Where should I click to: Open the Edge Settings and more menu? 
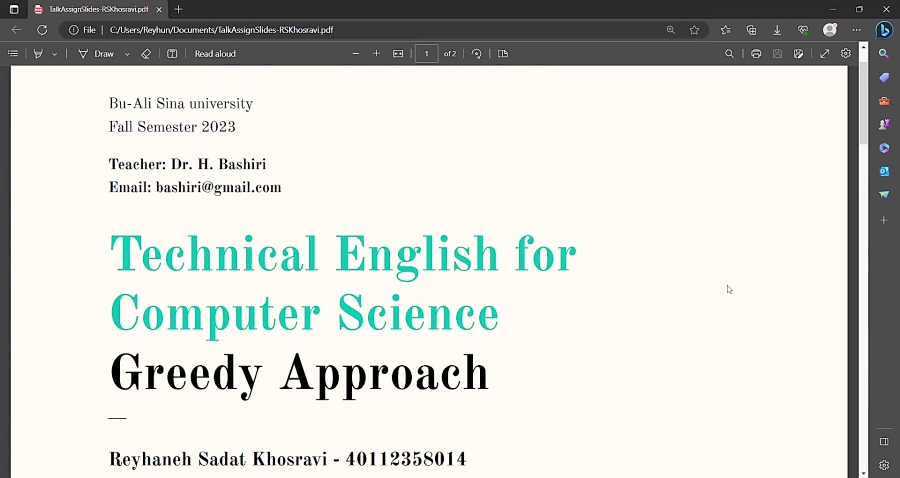click(x=856, y=30)
